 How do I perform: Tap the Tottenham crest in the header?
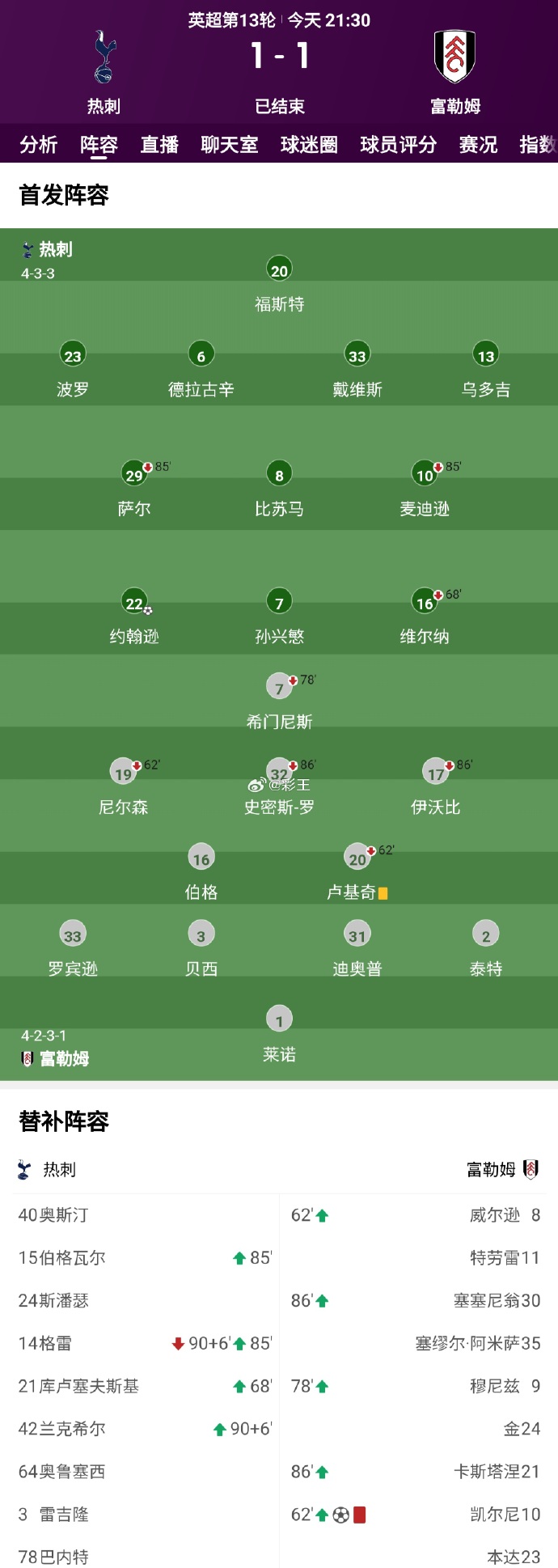(104, 57)
